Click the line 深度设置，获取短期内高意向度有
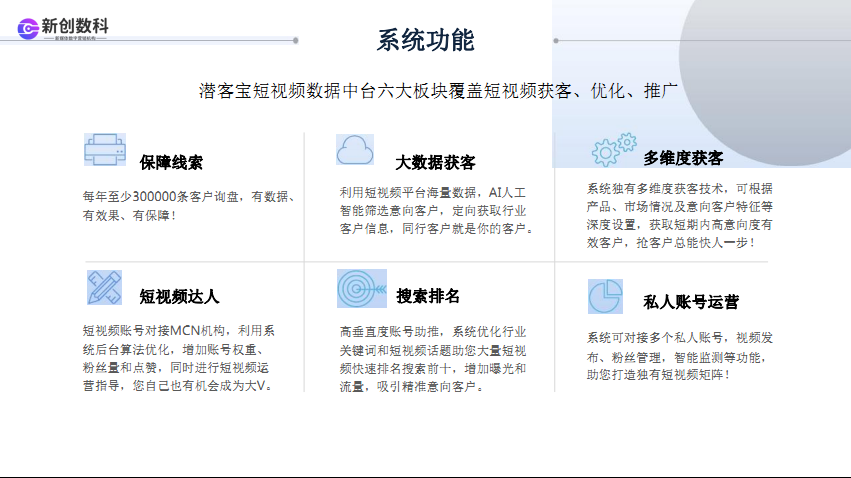 coord(679,225)
